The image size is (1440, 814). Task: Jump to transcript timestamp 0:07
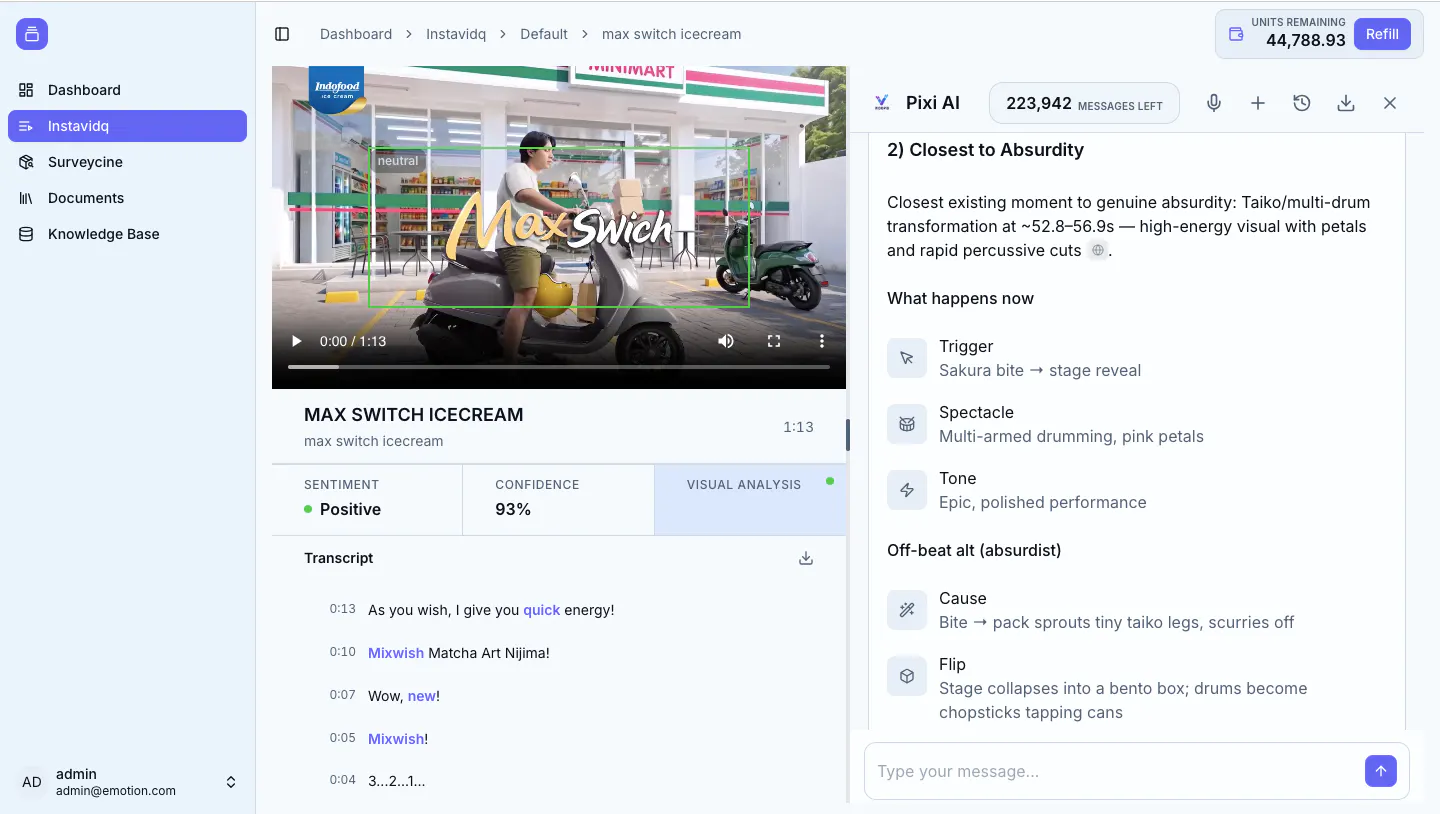[342, 695]
